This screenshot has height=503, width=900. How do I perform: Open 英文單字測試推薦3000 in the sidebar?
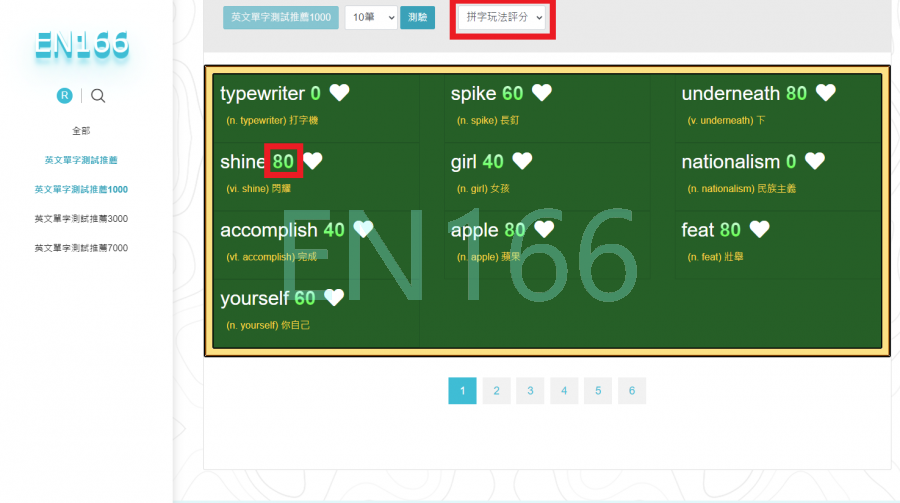point(81,218)
